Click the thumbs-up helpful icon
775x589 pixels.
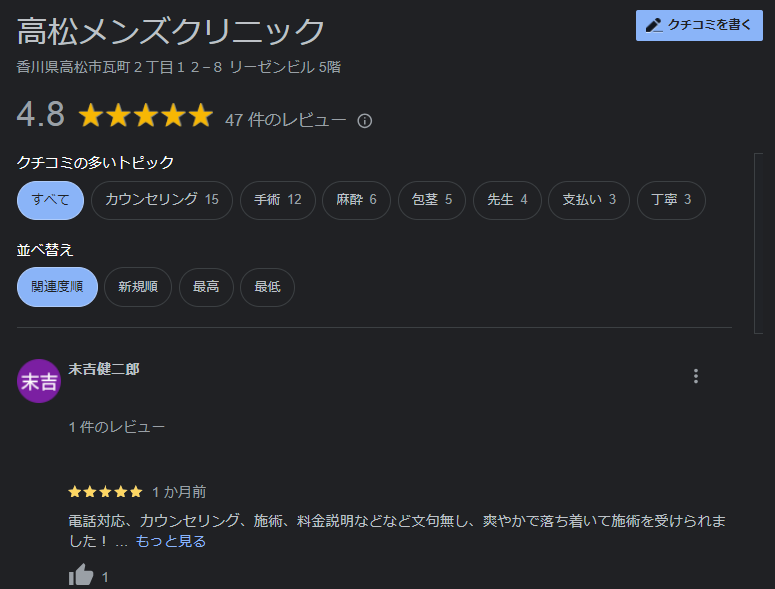pos(81,575)
